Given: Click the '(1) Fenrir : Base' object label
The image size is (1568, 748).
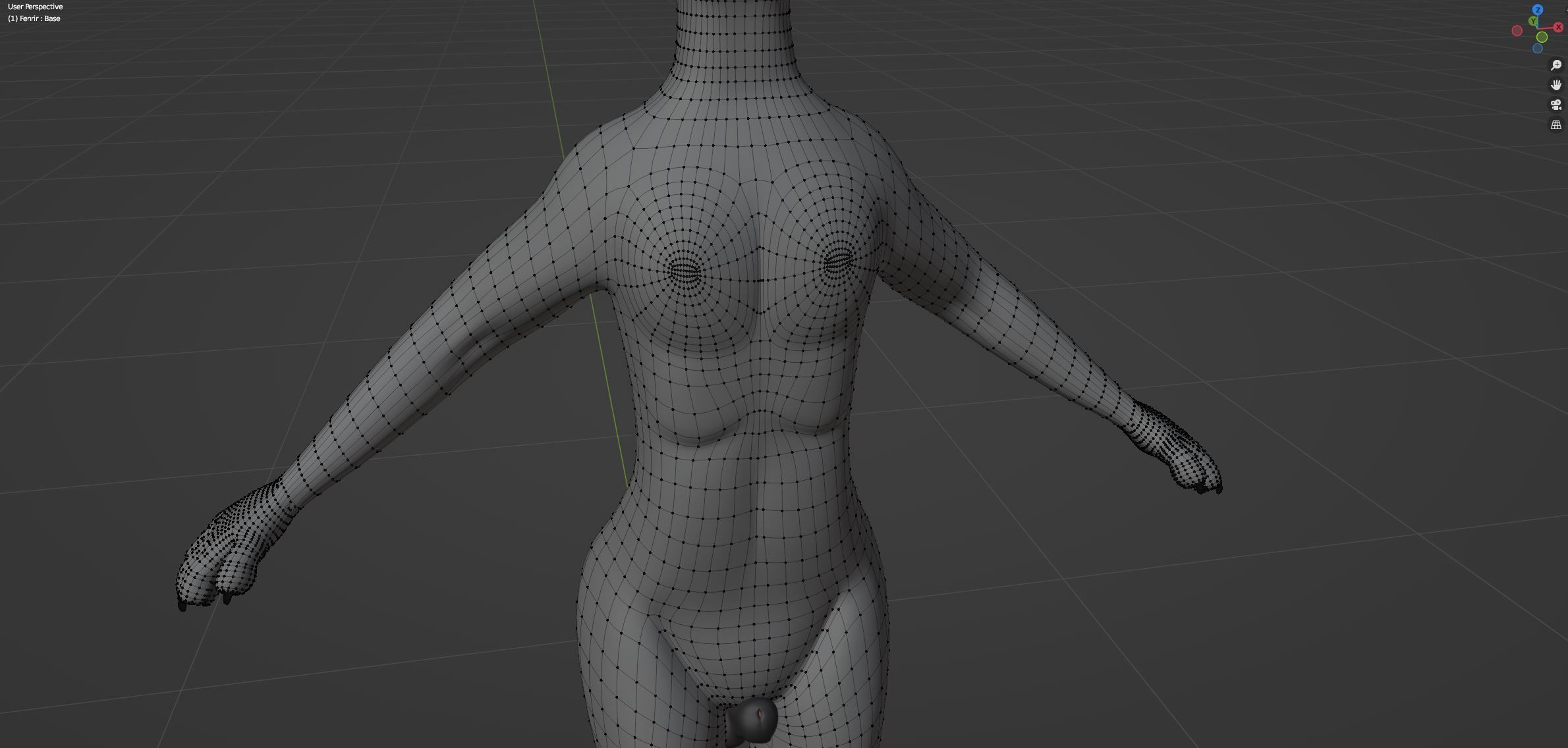Looking at the screenshot, I should tap(34, 18).
